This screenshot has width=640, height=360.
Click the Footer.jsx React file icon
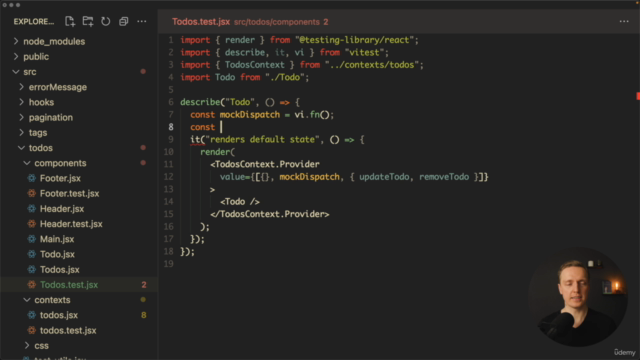click(31, 178)
